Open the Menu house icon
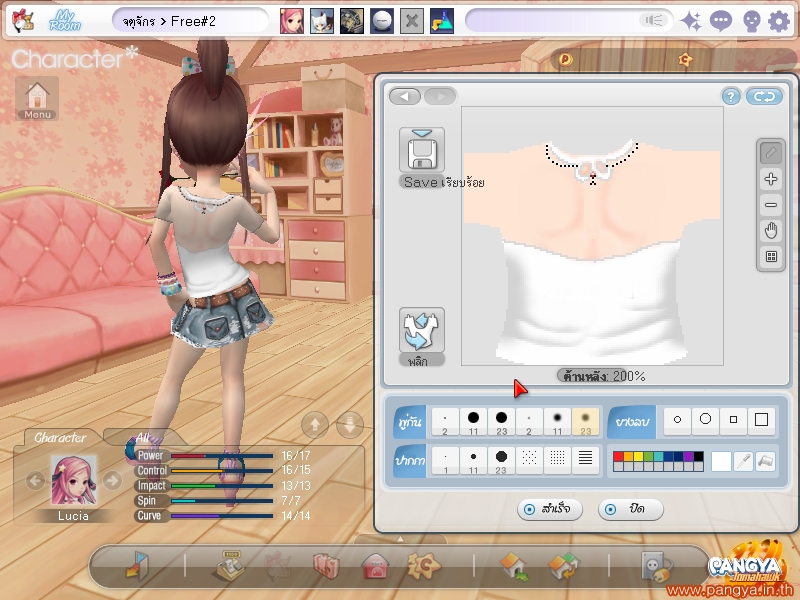The image size is (800, 600). click(x=37, y=98)
